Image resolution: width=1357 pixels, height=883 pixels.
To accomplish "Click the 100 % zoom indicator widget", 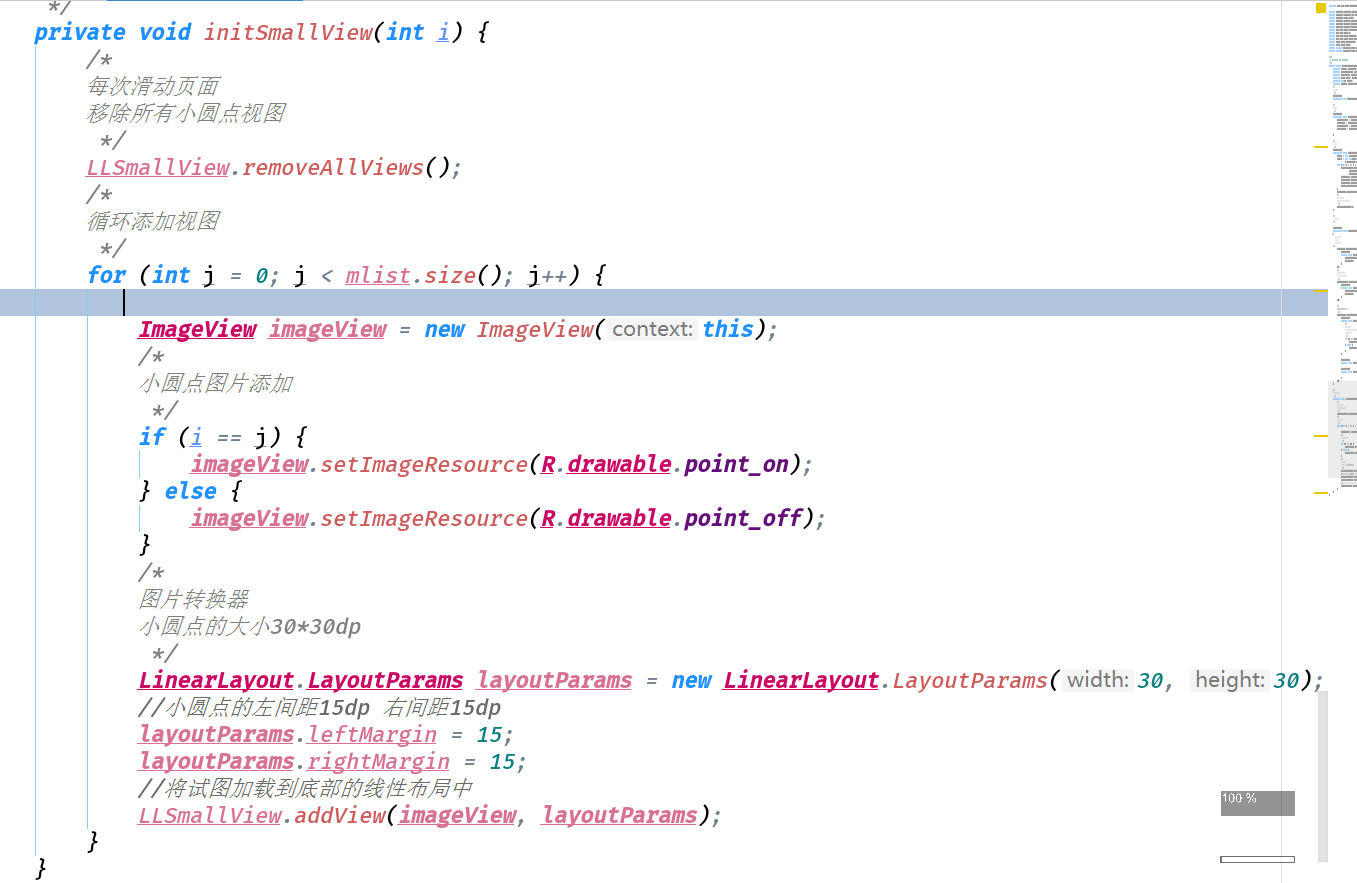I will [1256, 802].
